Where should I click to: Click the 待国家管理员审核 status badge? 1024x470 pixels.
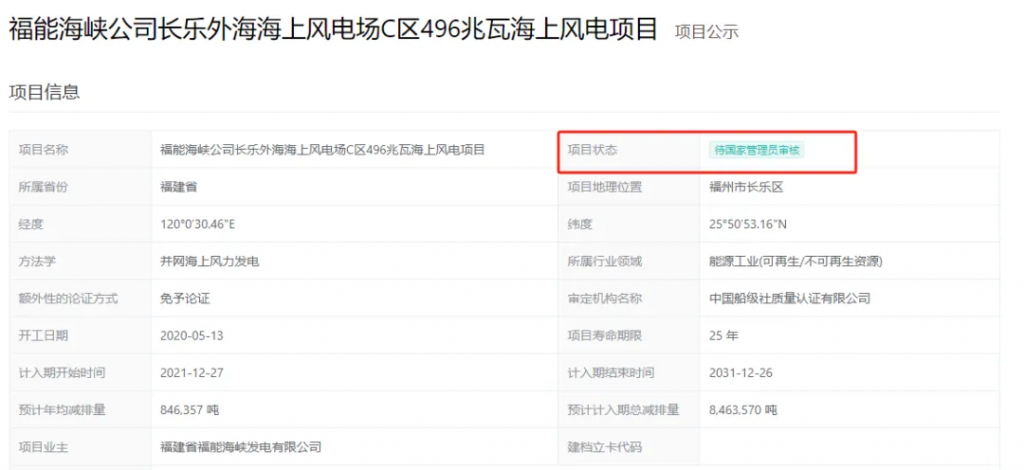click(x=757, y=150)
